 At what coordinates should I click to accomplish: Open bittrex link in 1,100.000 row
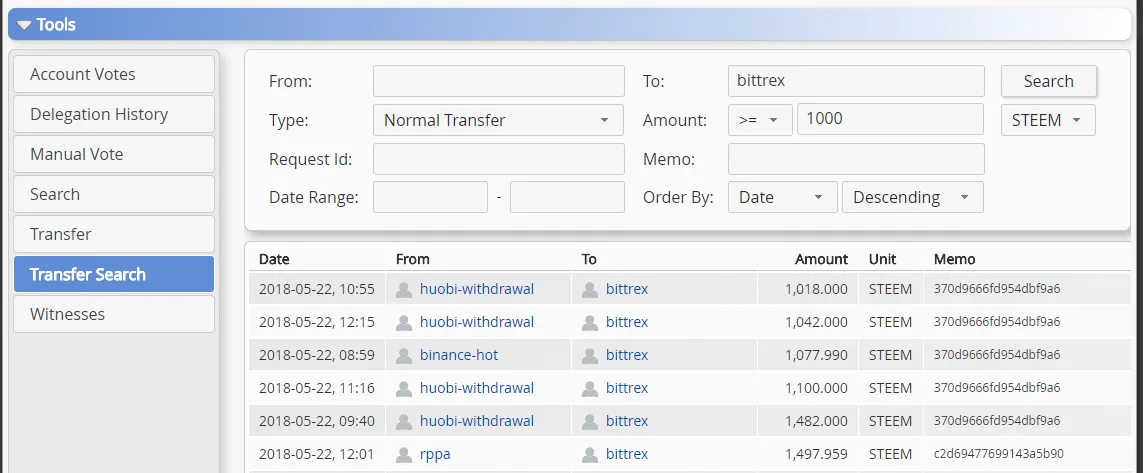coord(627,388)
